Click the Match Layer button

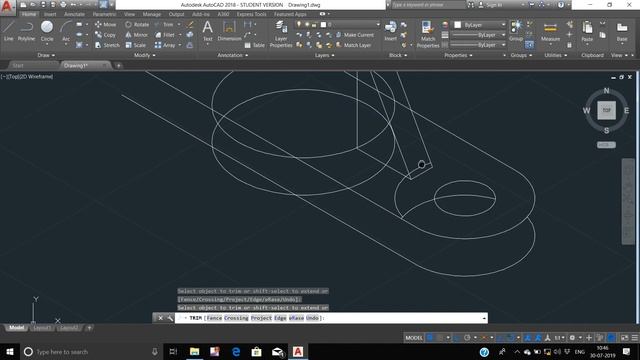353,45
